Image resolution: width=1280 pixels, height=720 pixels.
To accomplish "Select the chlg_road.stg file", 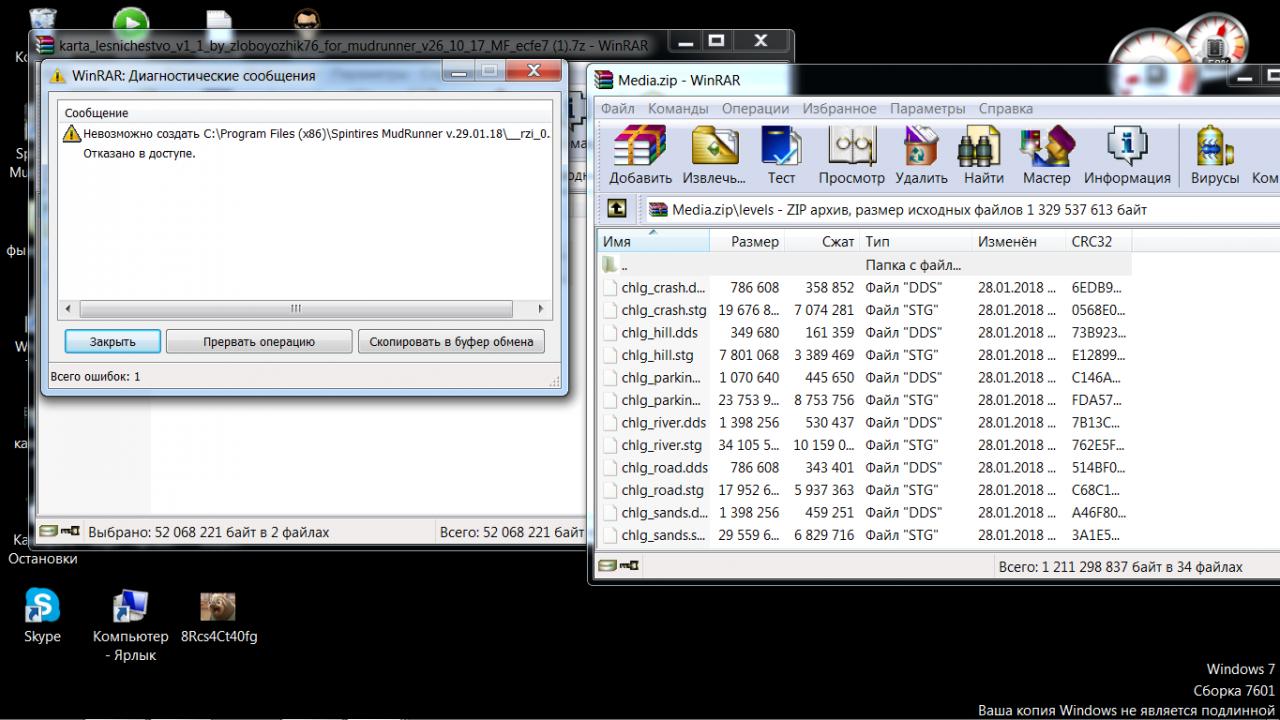I will click(x=865, y=490).
